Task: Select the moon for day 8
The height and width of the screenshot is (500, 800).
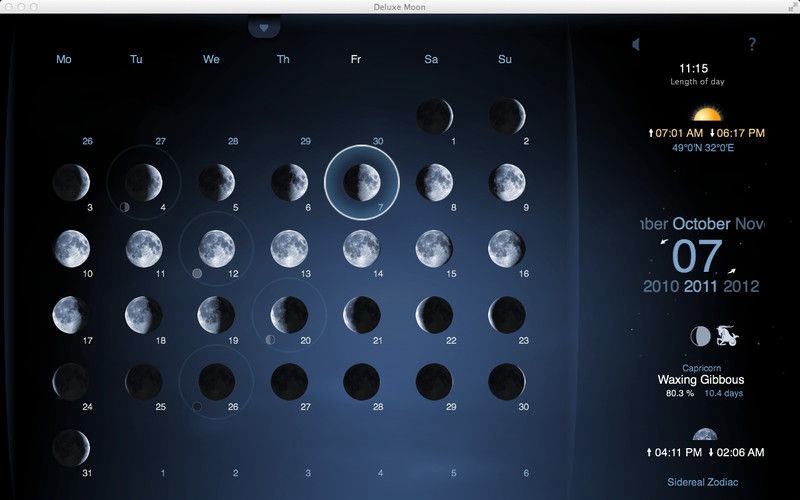Action: pyautogui.click(x=434, y=182)
